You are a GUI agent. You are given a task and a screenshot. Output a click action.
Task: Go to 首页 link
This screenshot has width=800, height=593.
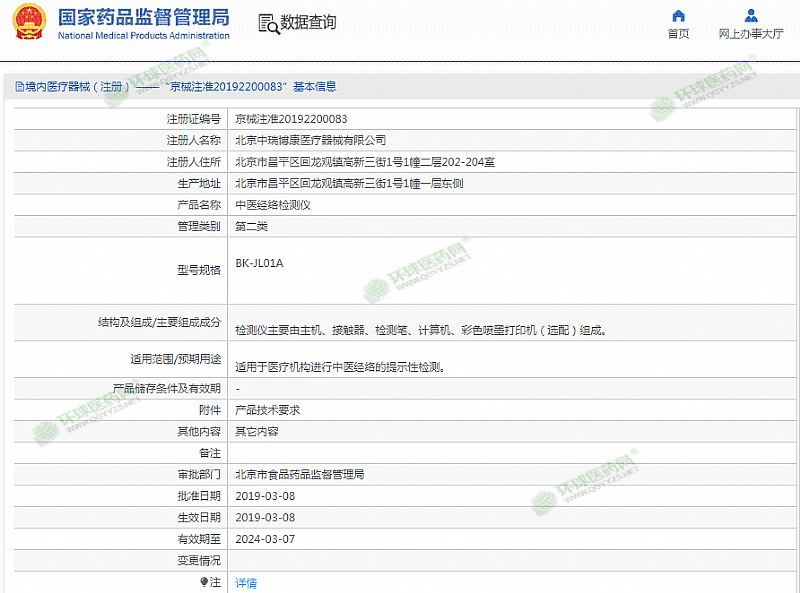pos(679,34)
